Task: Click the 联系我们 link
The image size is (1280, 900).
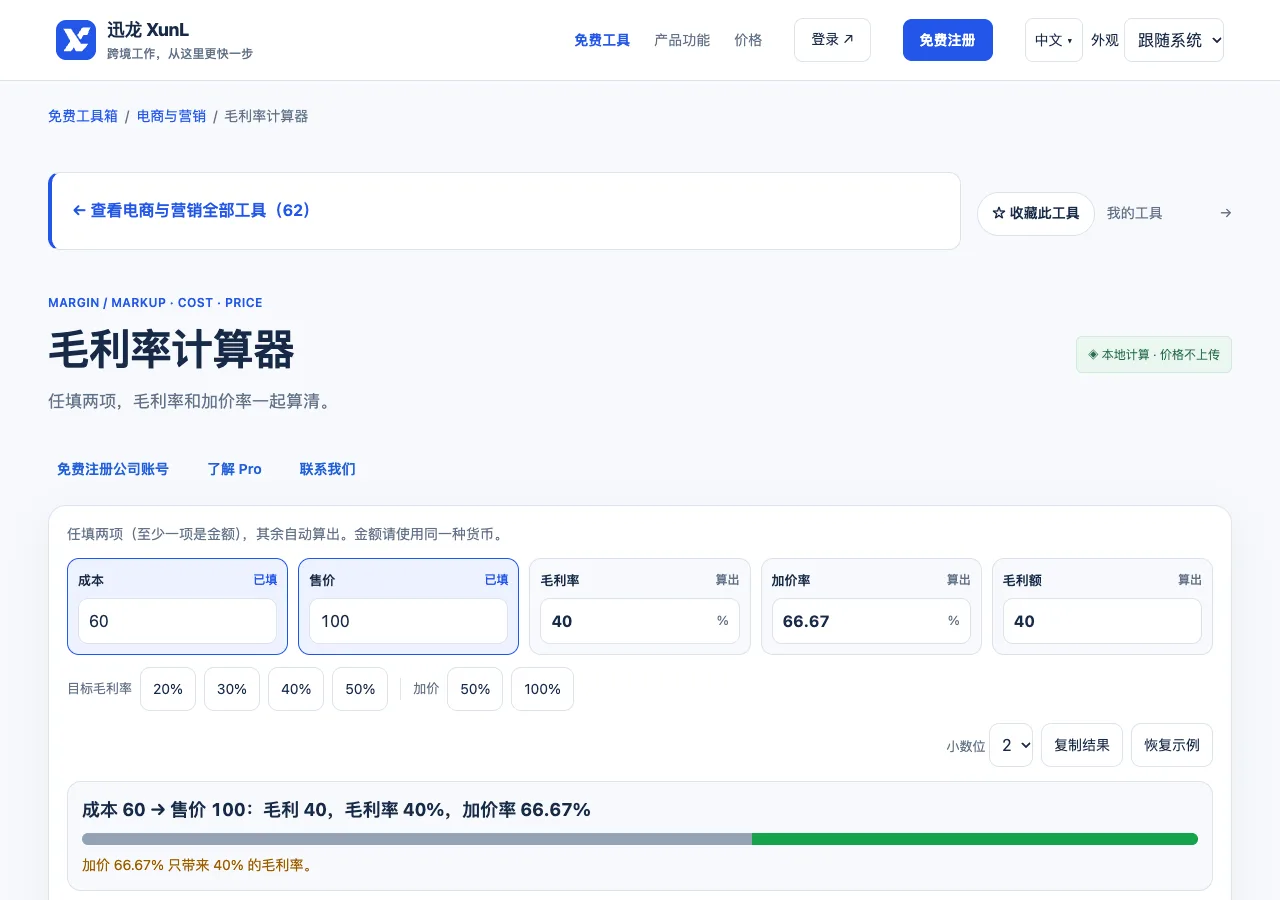Action: tap(327, 469)
